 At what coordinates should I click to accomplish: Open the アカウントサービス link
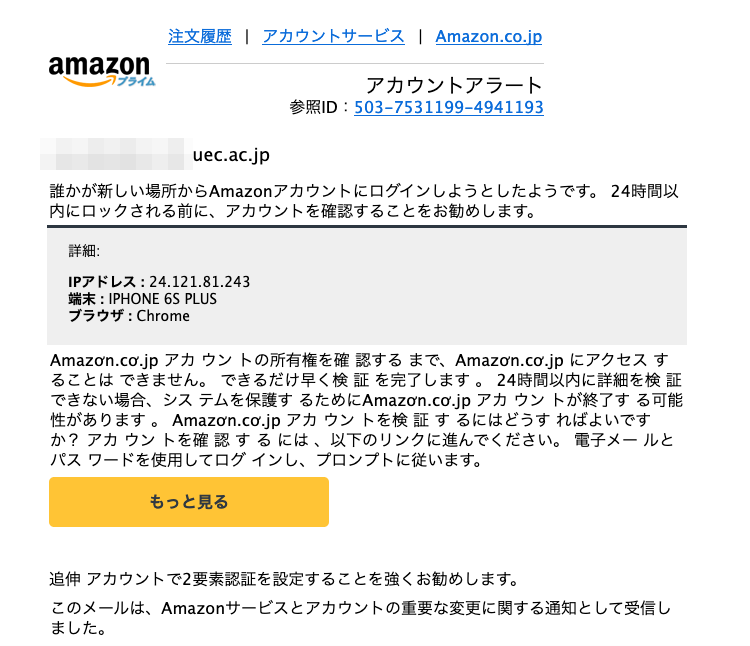tap(333, 36)
